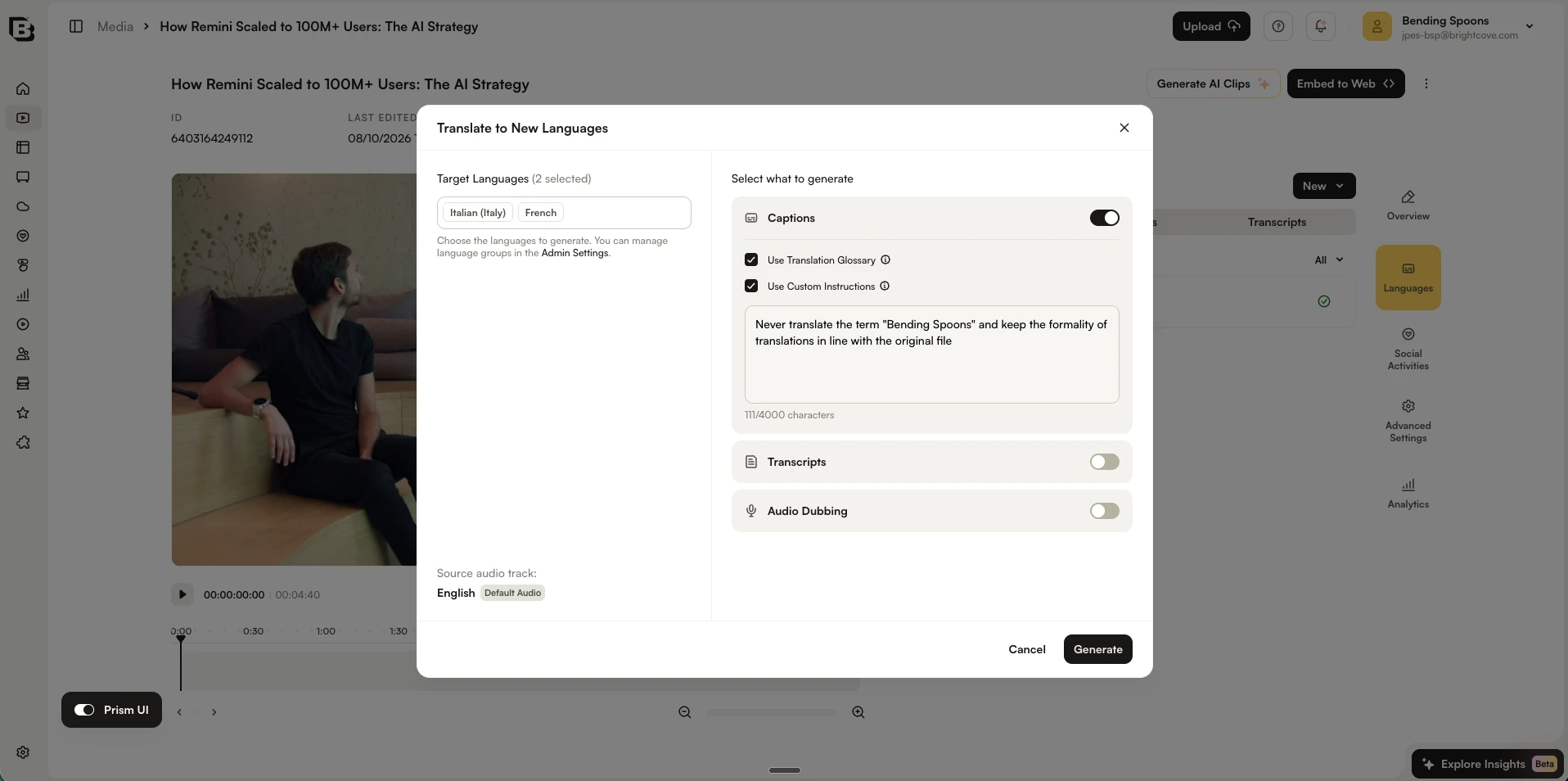This screenshot has height=781, width=1568.
Task: Open the Admin Settings link
Action: (574, 253)
